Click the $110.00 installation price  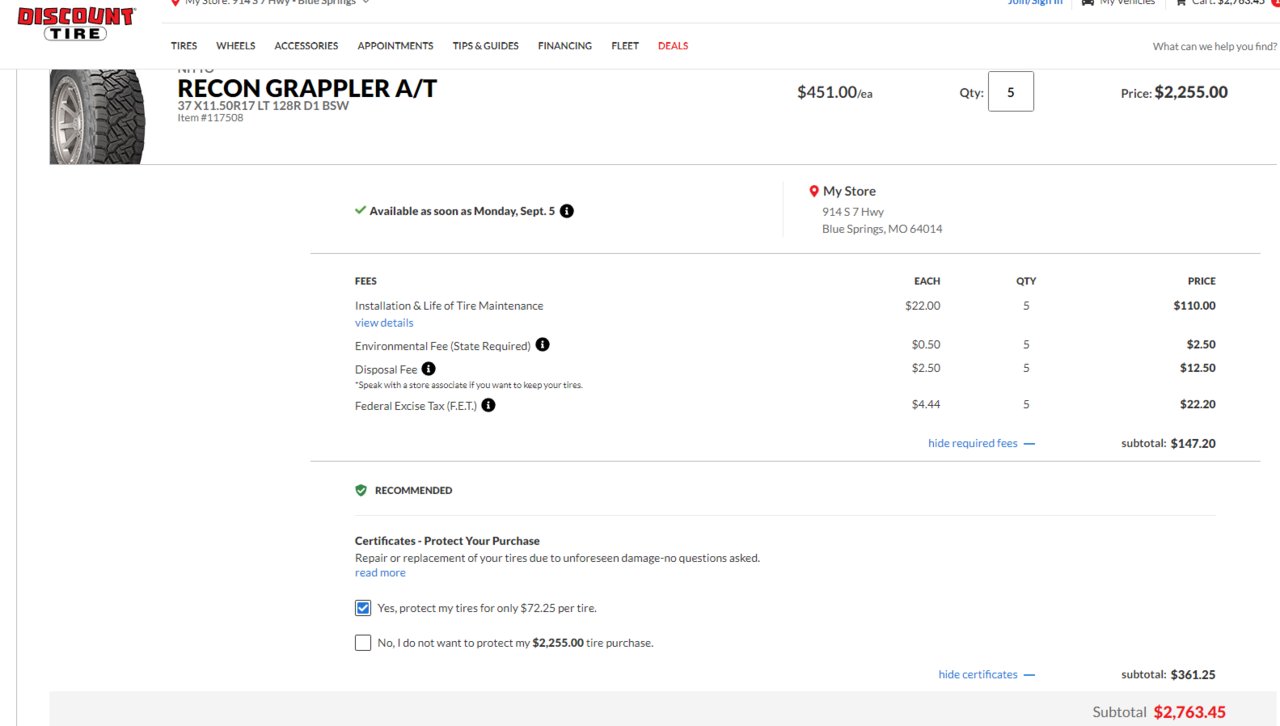[x=1195, y=306]
